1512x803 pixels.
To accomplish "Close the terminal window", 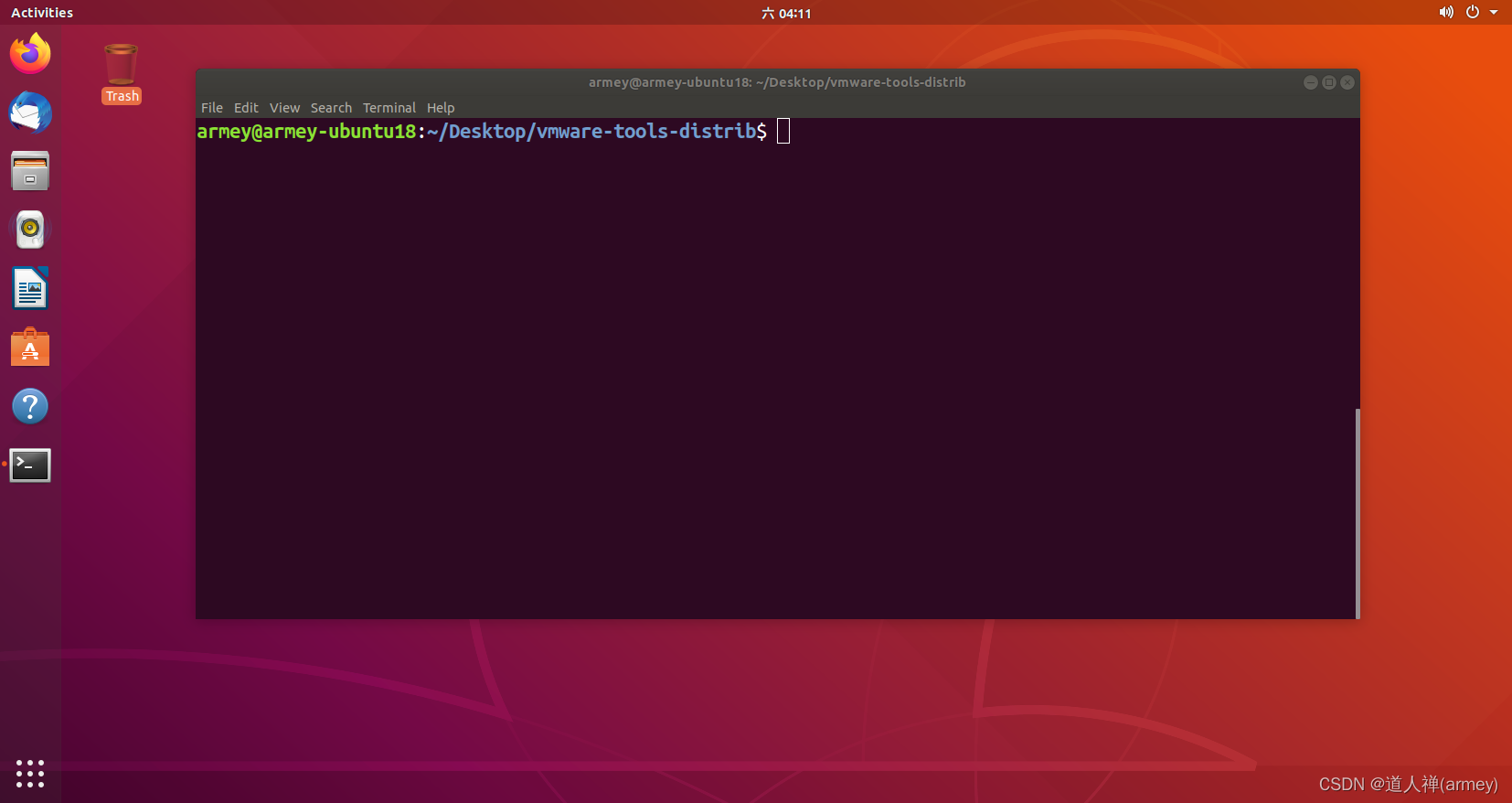I will click(x=1347, y=82).
